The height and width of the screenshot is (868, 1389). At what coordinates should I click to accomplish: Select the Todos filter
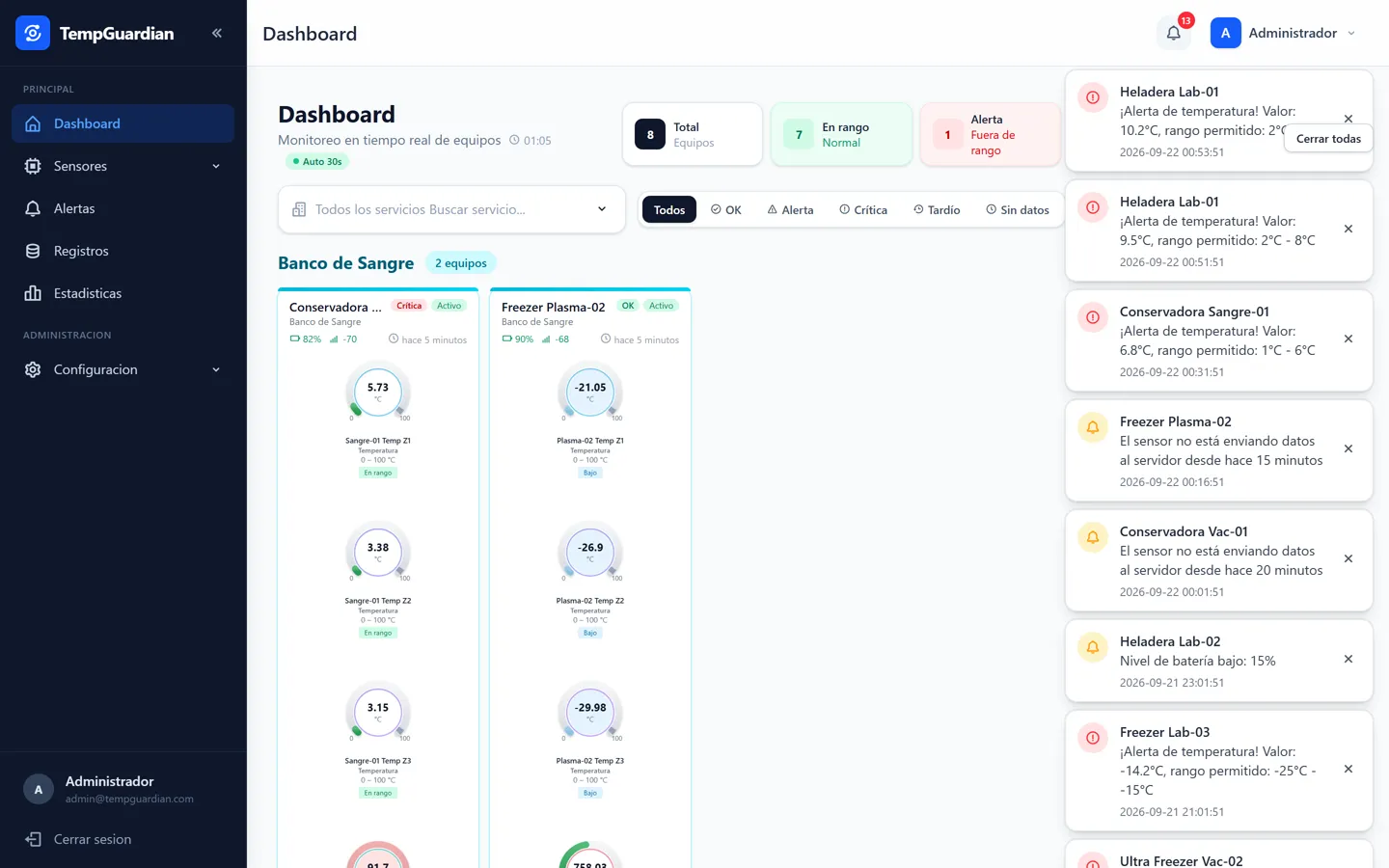point(669,210)
